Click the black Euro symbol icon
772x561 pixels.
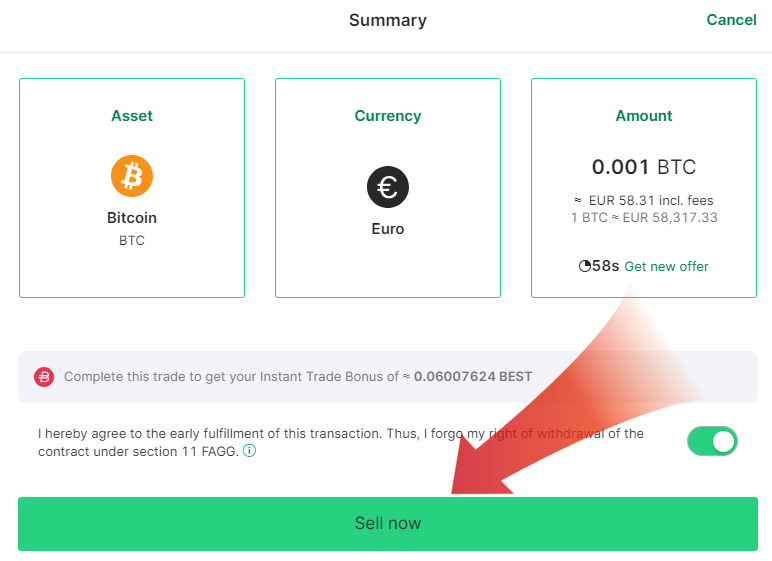point(388,187)
